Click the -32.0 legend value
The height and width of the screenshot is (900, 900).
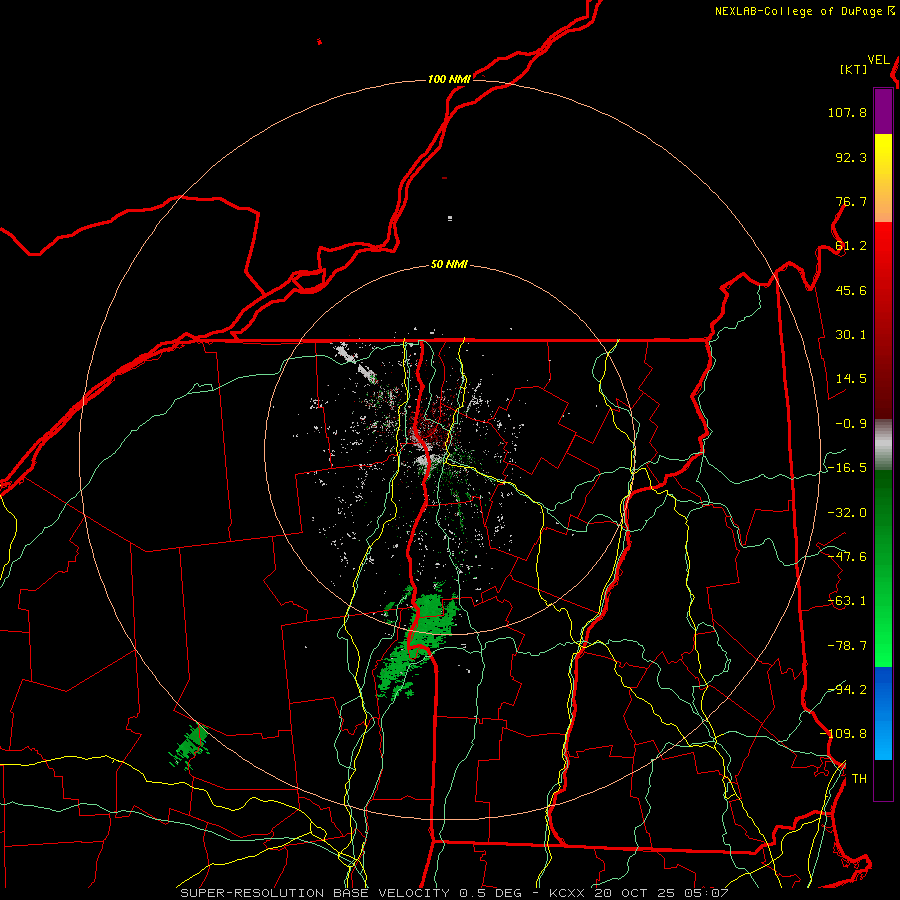pos(847,513)
